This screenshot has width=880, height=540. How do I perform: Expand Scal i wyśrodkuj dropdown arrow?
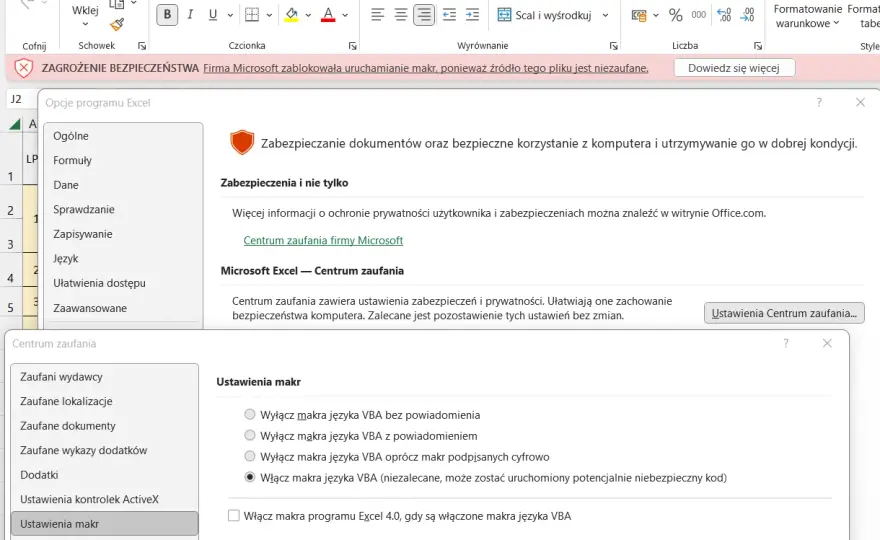click(x=606, y=16)
